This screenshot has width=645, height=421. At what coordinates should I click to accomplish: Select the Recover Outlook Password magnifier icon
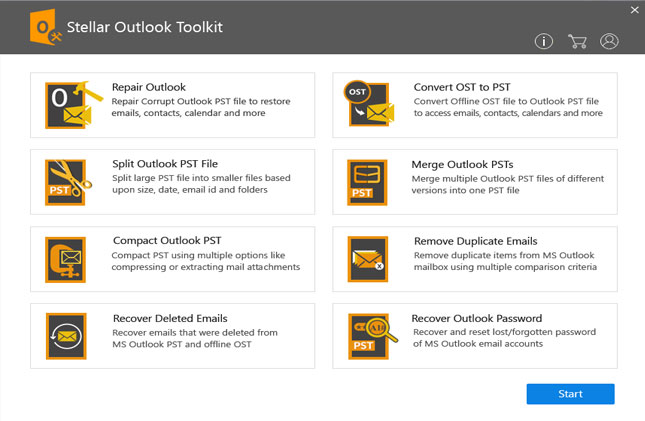(372, 336)
